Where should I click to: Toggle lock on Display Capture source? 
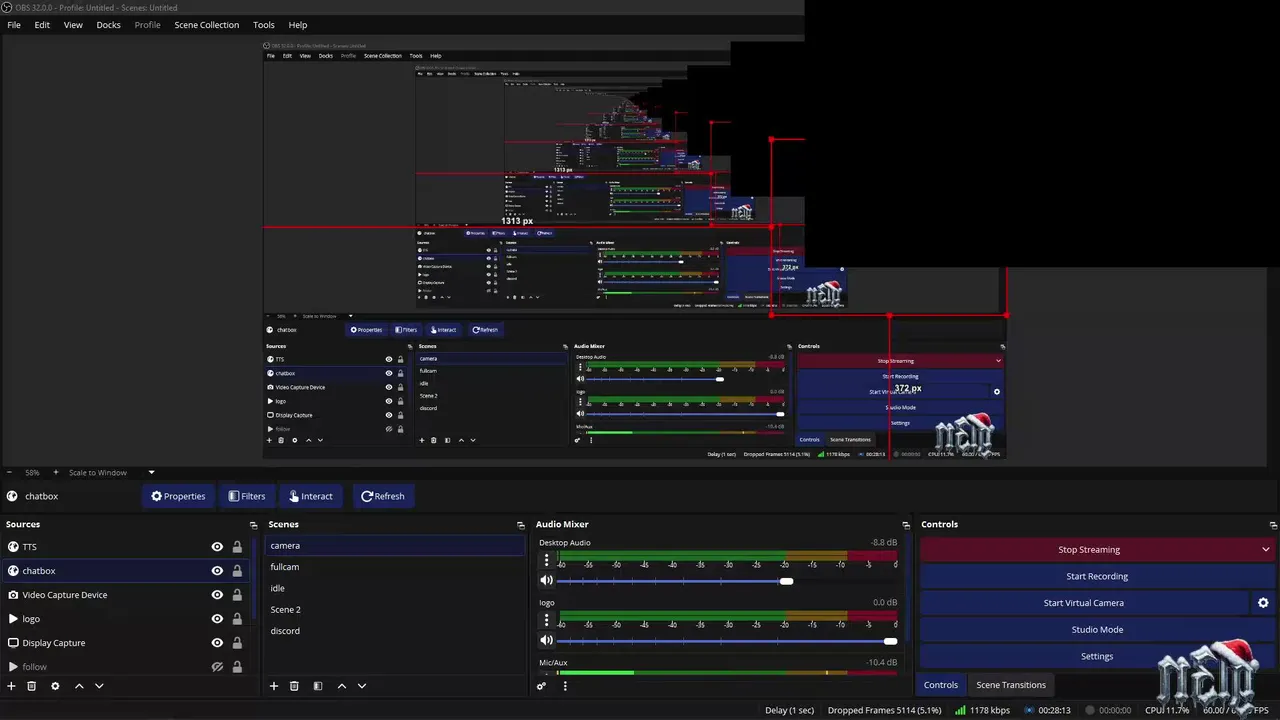(x=237, y=643)
